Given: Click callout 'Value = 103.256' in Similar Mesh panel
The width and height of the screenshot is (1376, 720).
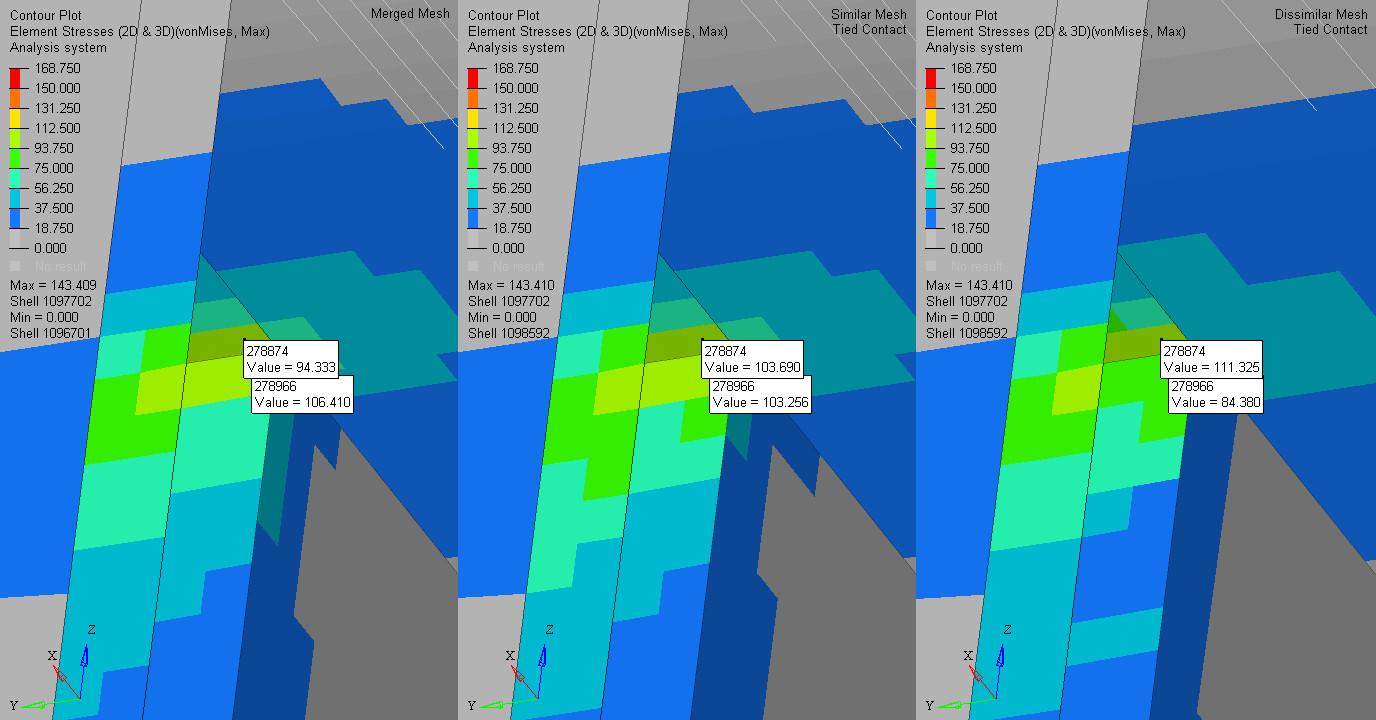Looking at the screenshot, I should (x=759, y=402).
